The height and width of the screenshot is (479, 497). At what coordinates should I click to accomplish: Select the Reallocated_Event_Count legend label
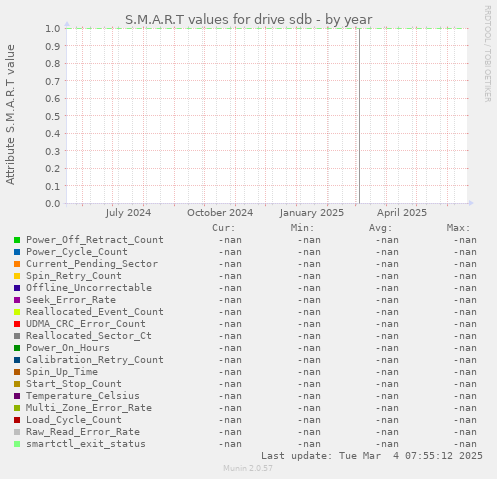(95, 312)
